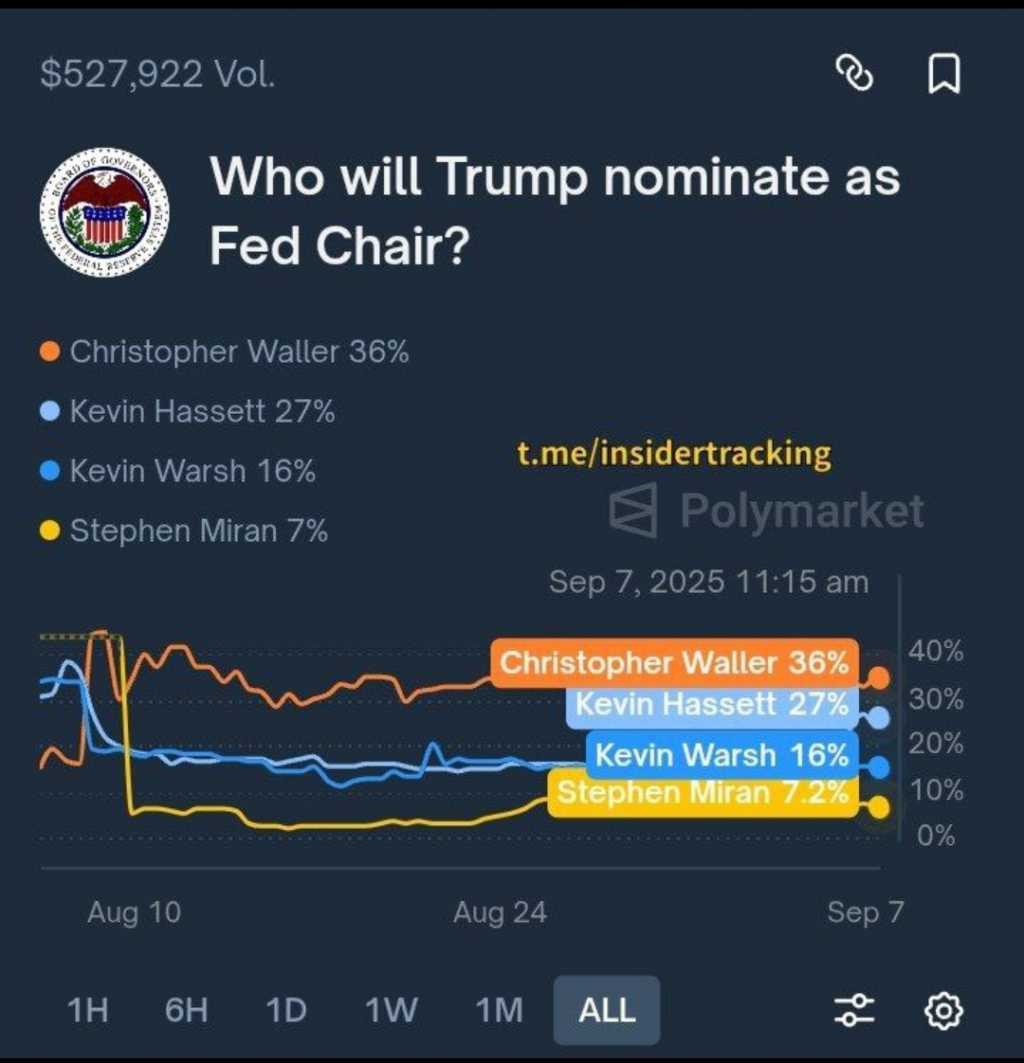Click the Aug 24 date marker
The height and width of the screenshot is (1063, 1024).
coord(500,912)
